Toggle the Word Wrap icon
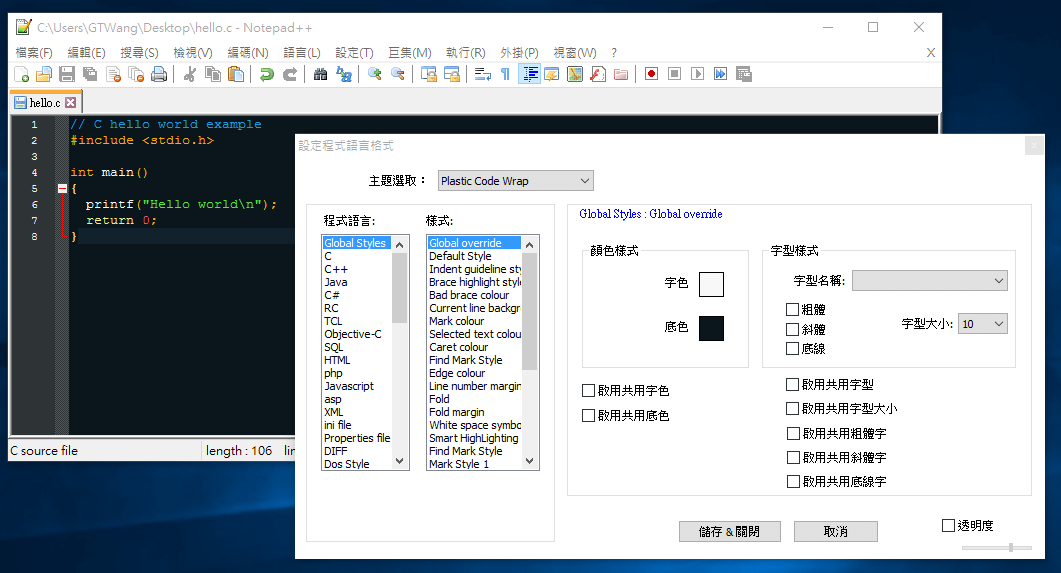 pyautogui.click(x=483, y=74)
